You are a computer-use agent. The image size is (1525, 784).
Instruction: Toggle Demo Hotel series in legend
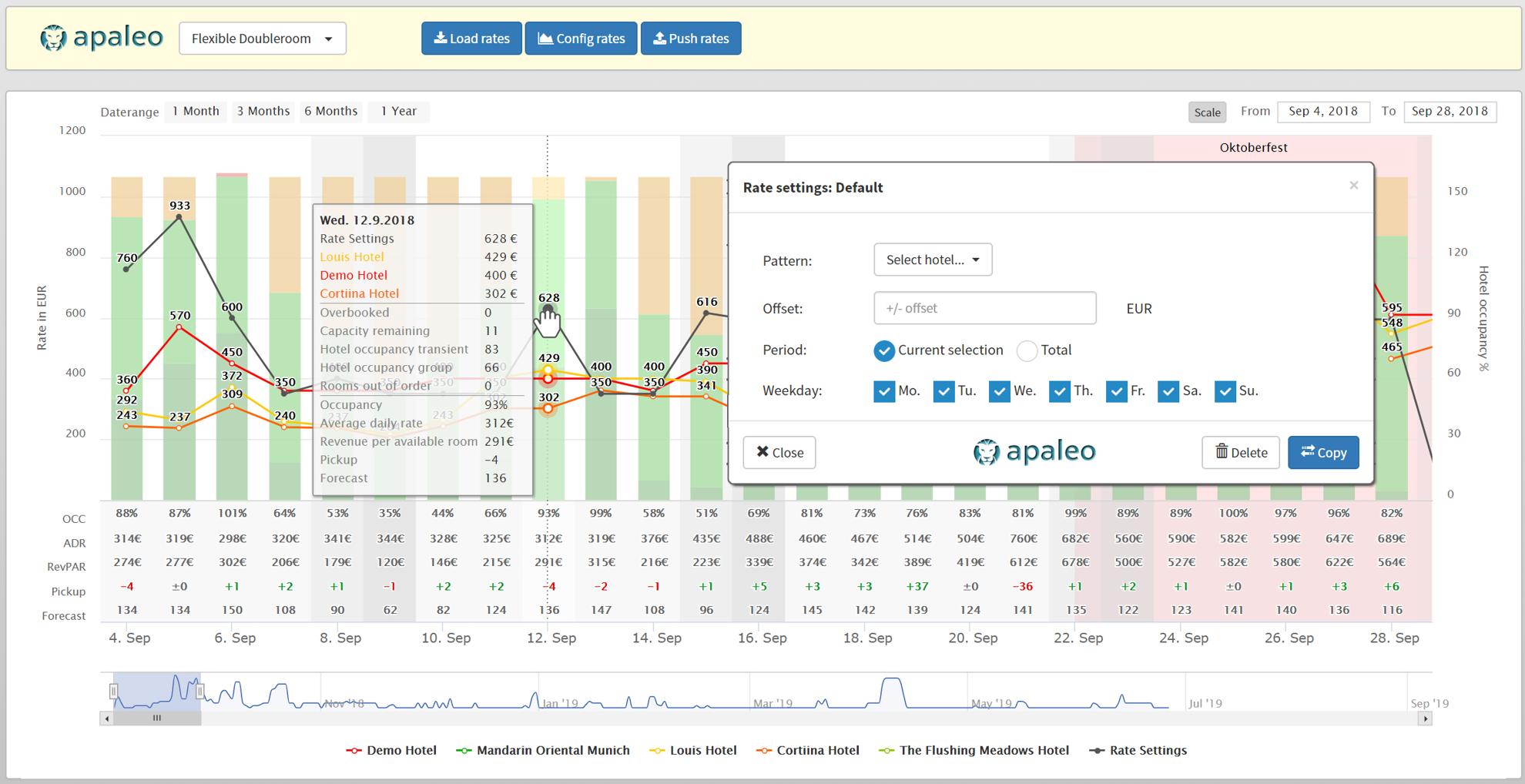tap(391, 750)
